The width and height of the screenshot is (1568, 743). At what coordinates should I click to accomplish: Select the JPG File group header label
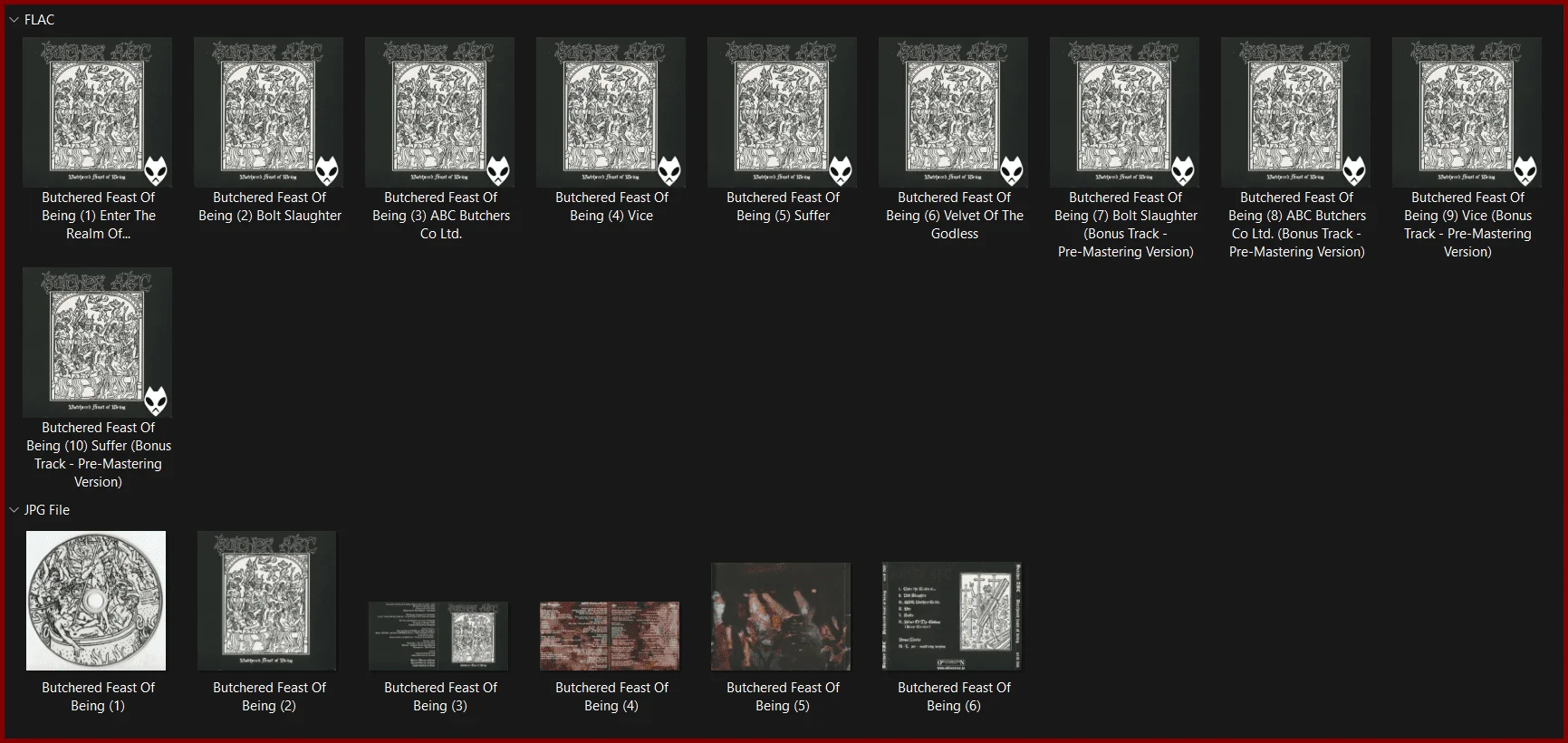(x=47, y=510)
